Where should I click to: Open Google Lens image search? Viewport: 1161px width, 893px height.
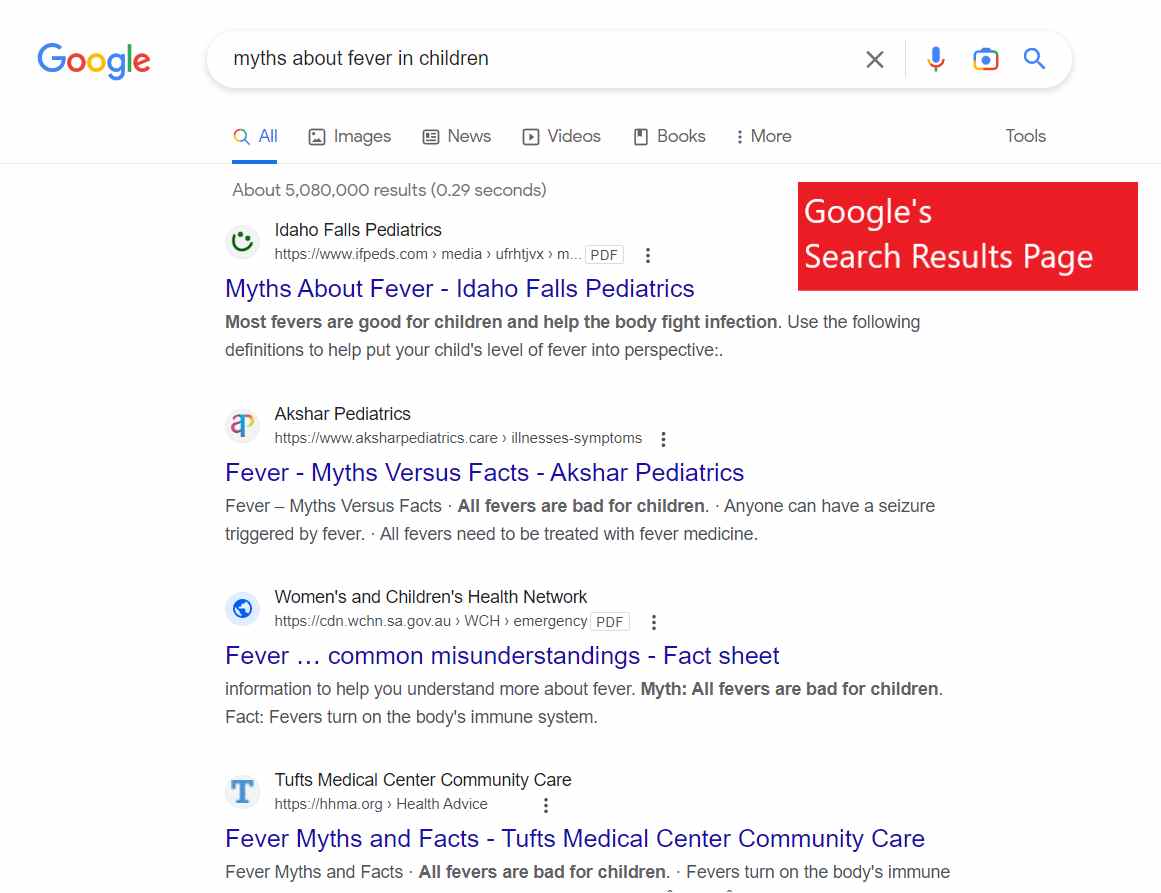click(x=985, y=59)
